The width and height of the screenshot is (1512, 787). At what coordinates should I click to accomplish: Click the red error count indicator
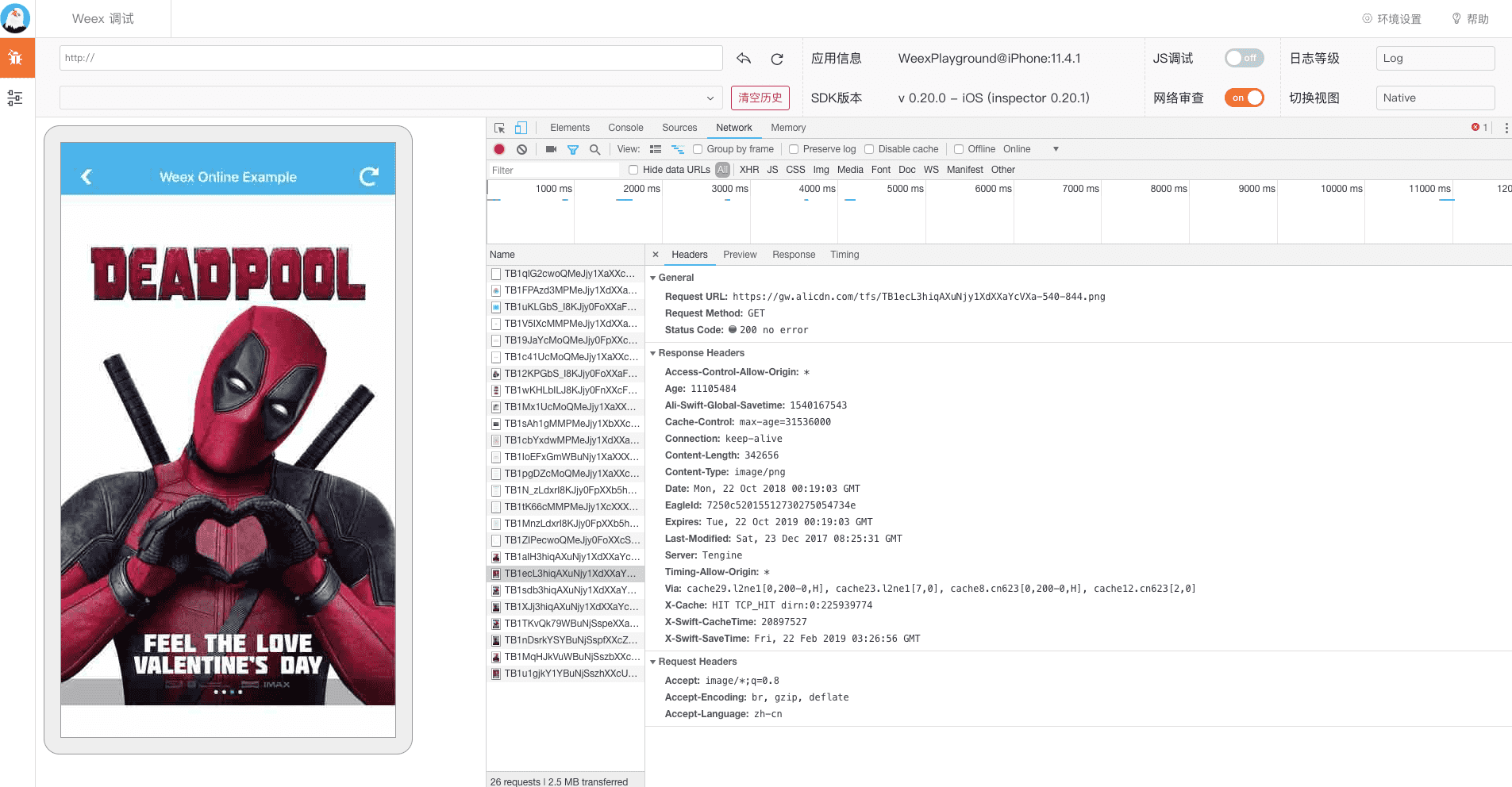[x=1479, y=127]
